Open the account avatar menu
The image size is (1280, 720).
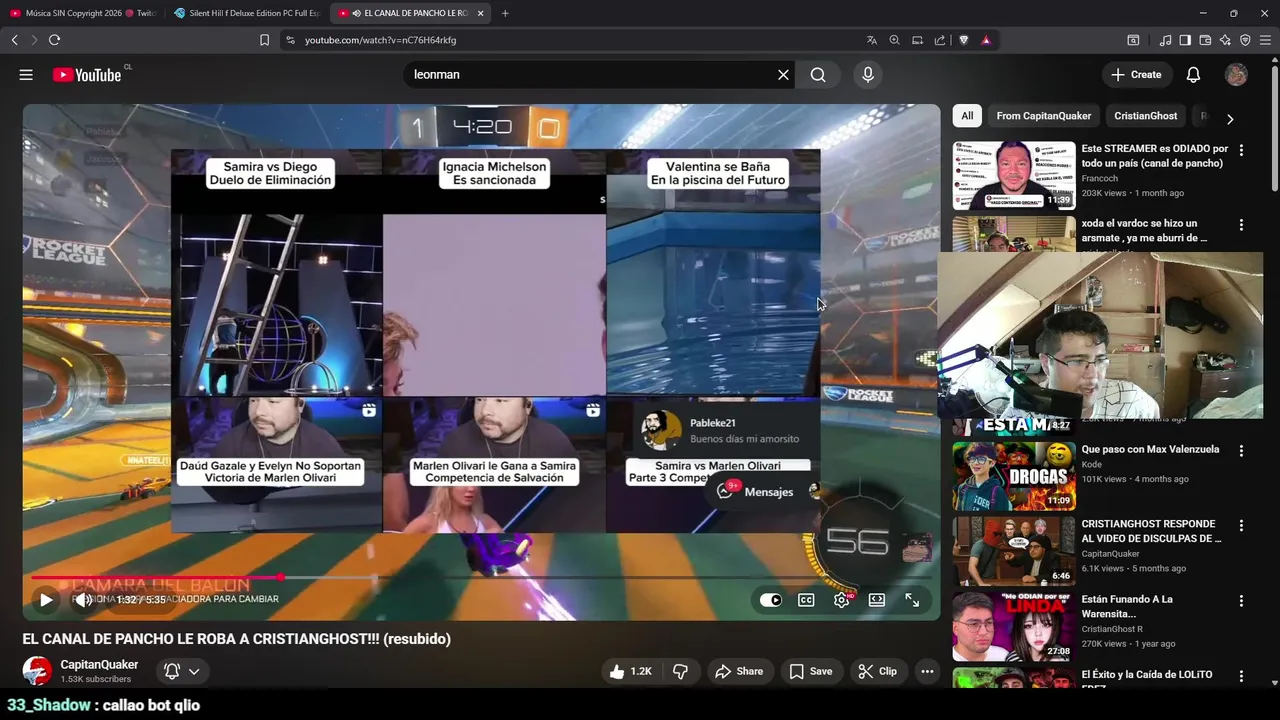pos(1236,75)
